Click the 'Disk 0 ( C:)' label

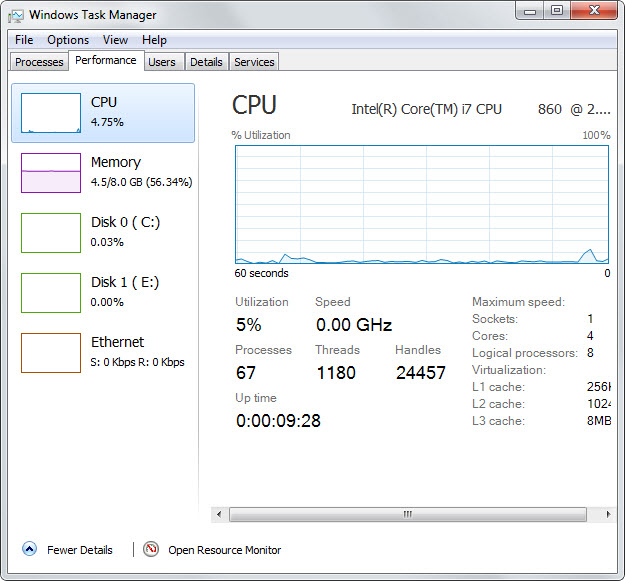(125, 222)
